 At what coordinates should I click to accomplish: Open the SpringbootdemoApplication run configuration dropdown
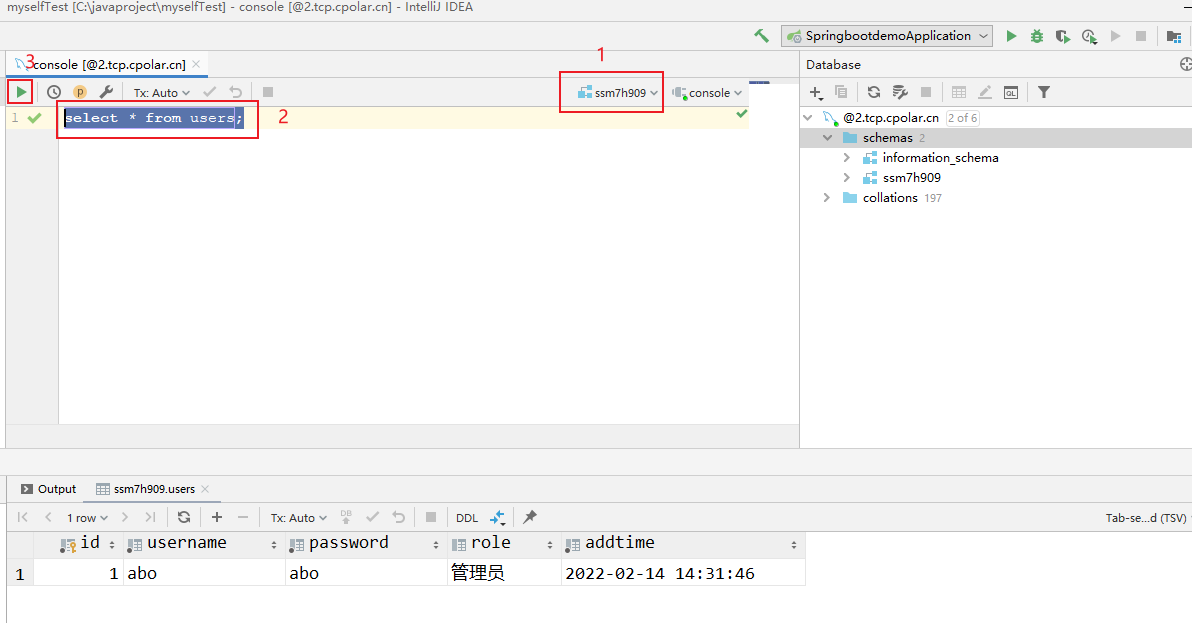pyautogui.click(x=887, y=36)
